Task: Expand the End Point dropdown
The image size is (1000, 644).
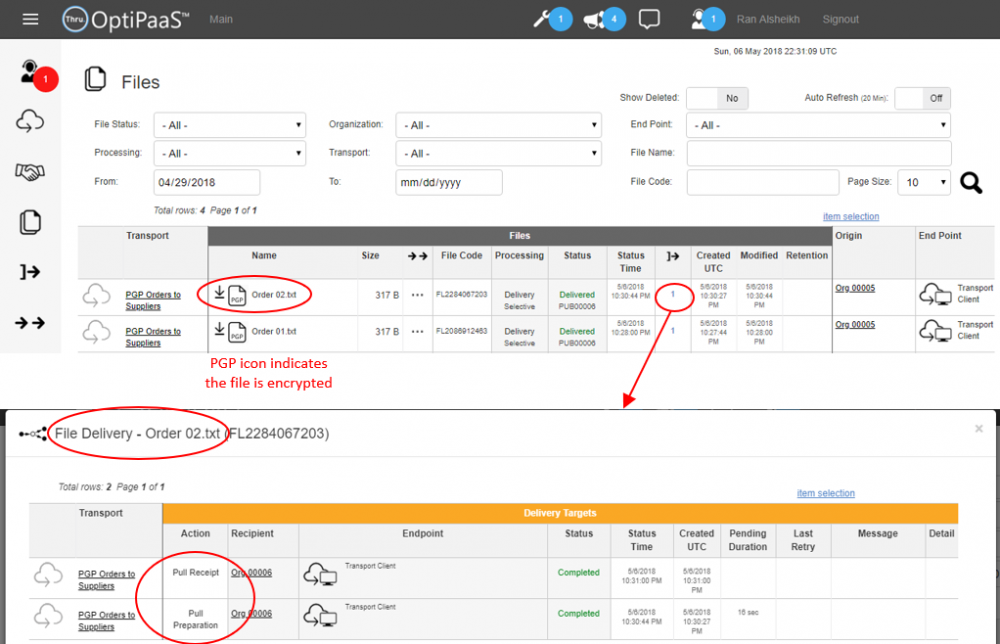Action: point(818,125)
